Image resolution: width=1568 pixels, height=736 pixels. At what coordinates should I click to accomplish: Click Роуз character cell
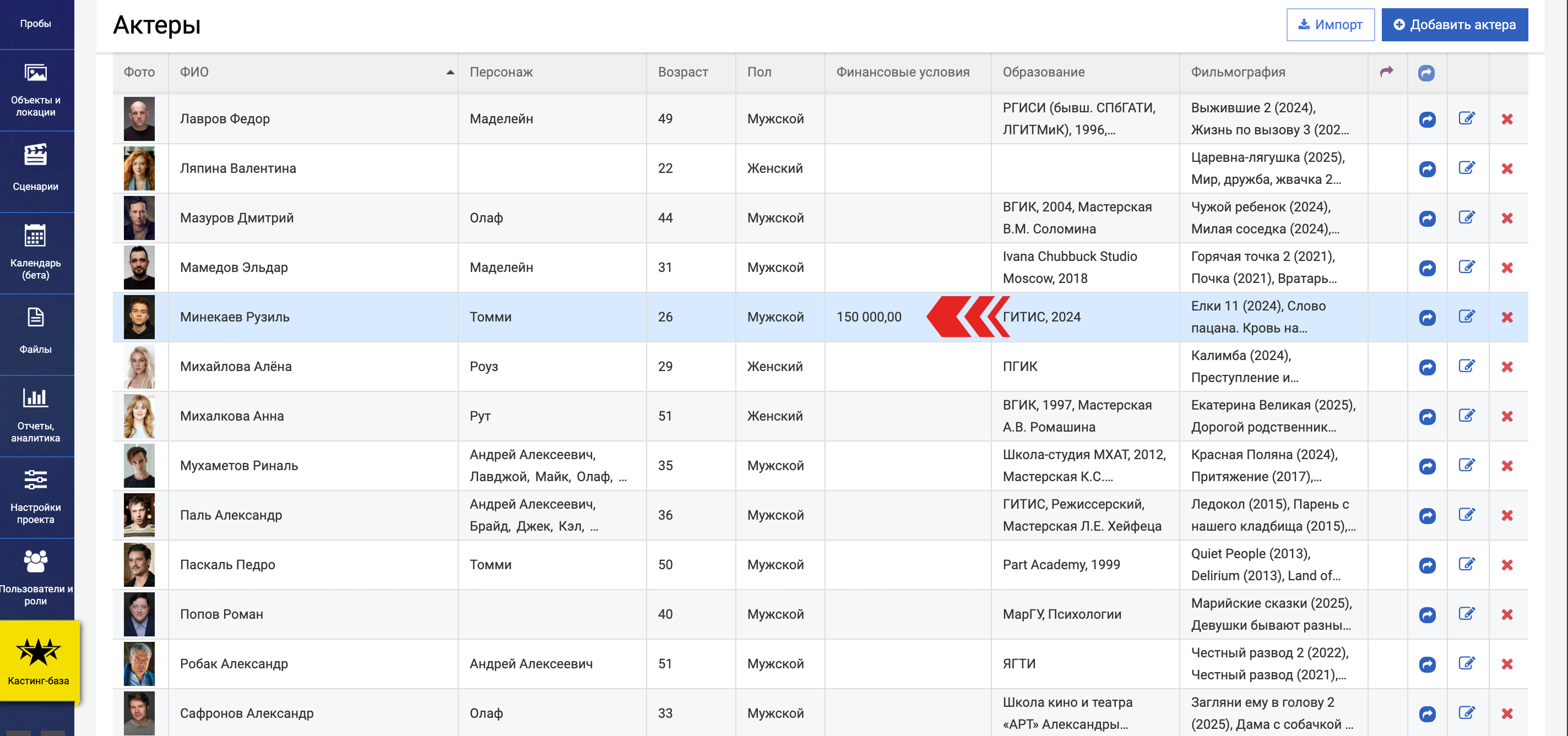click(x=551, y=367)
